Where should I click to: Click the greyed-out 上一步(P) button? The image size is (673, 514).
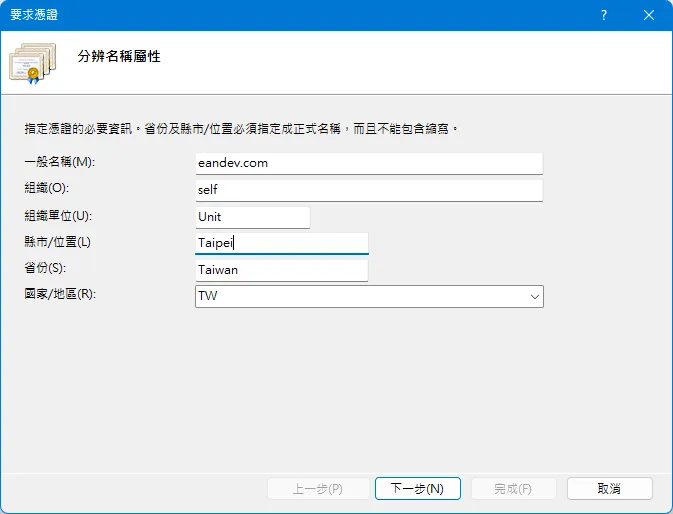coord(317,488)
